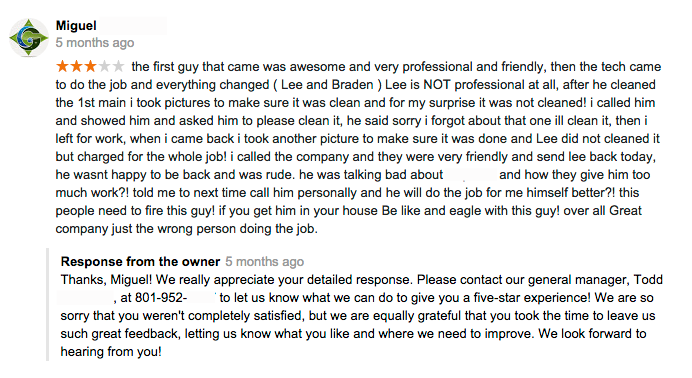This screenshot has width=692, height=378.
Task: Click the closing sentence 'company just the wrong person'
Action: pos(146,229)
